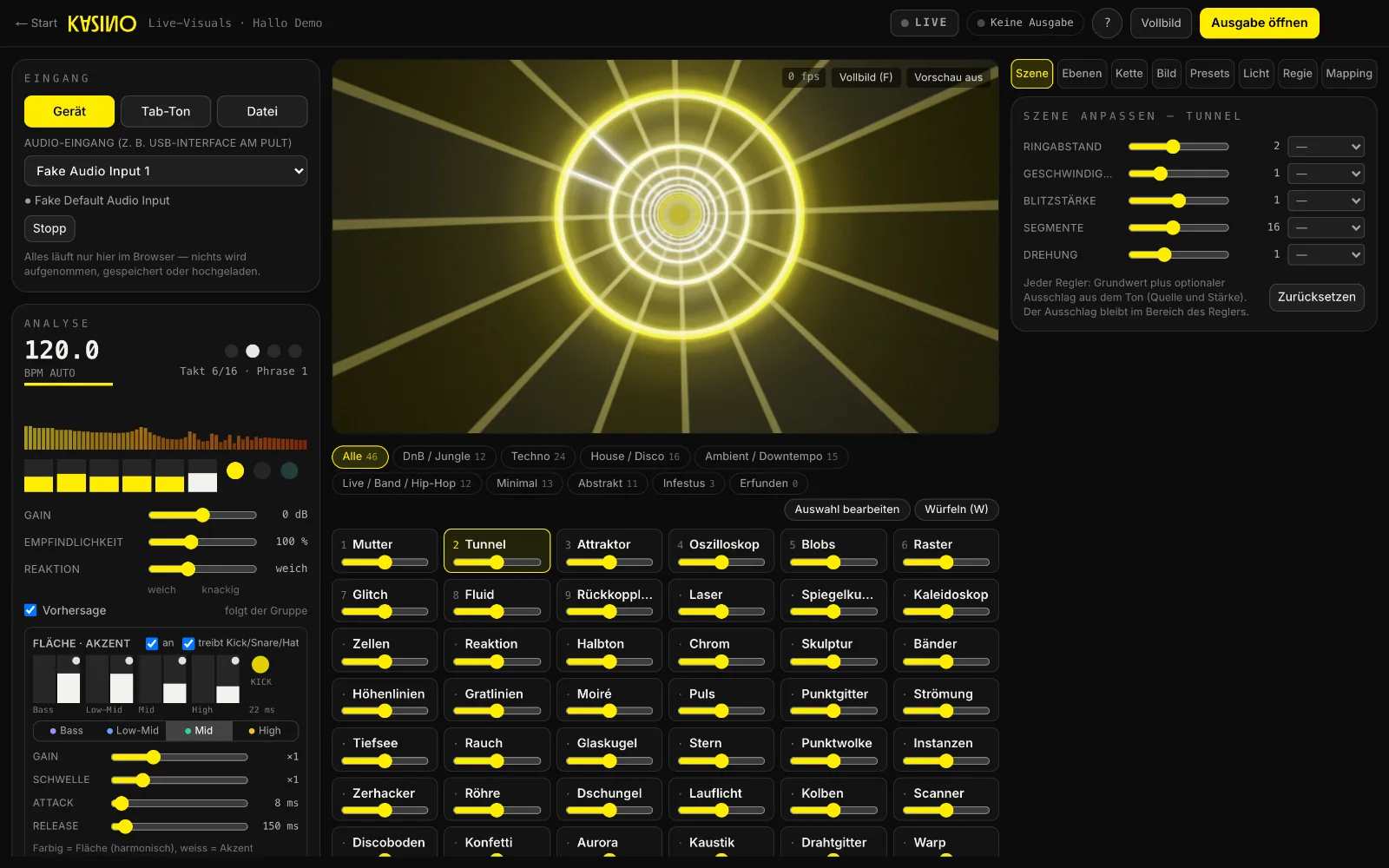The width and height of the screenshot is (1389, 868).
Task: Click Vollbild (F) on preview
Action: (866, 77)
